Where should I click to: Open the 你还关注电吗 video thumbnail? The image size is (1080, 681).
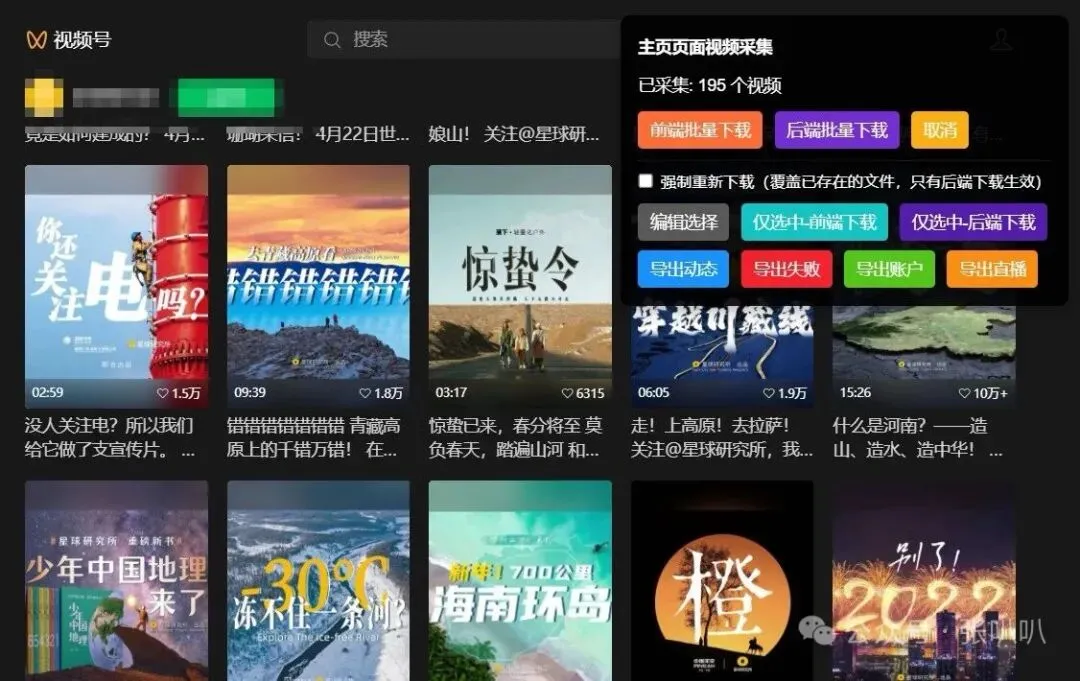[116, 286]
